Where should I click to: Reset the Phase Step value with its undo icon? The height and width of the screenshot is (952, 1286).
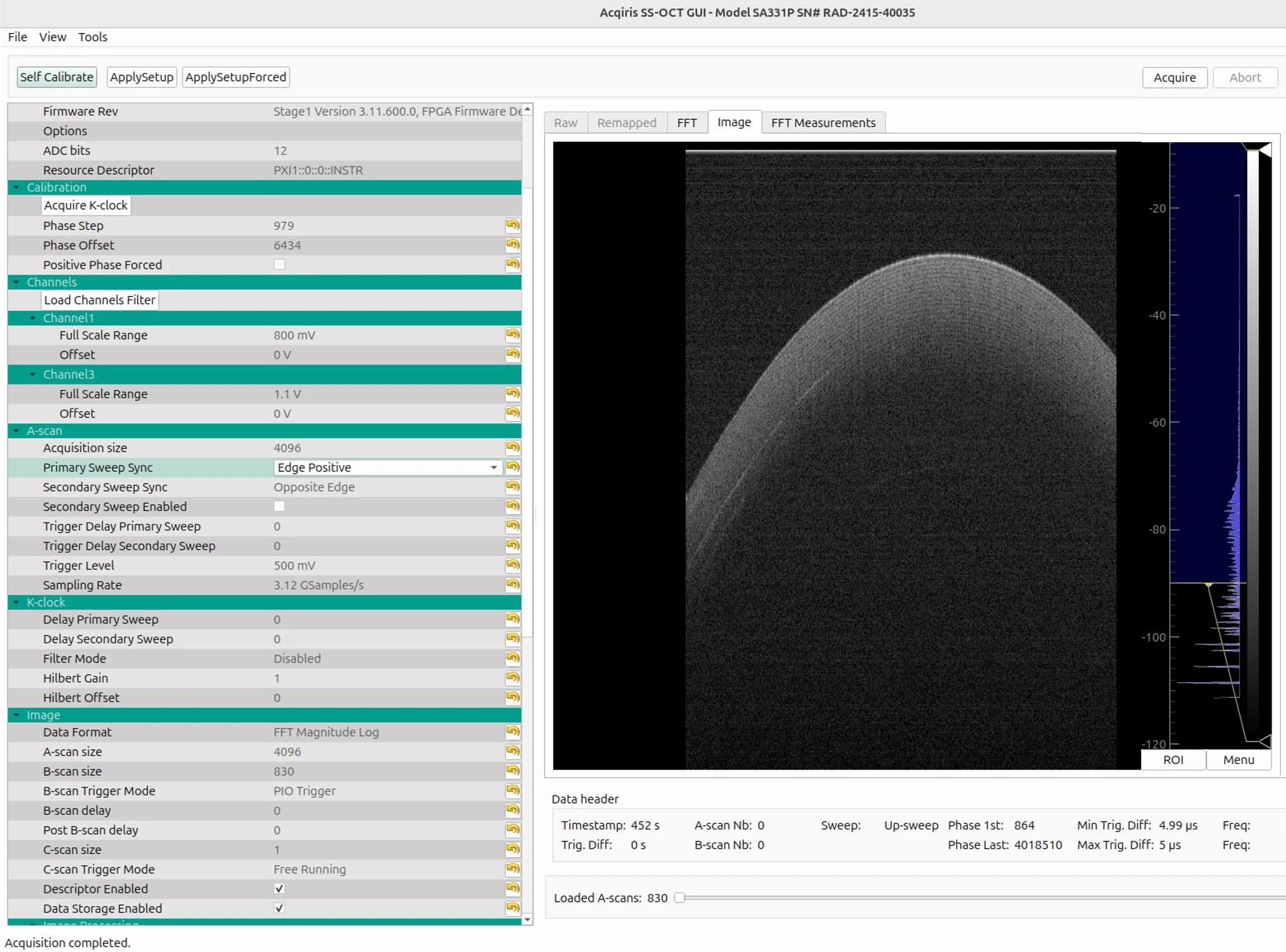point(512,225)
